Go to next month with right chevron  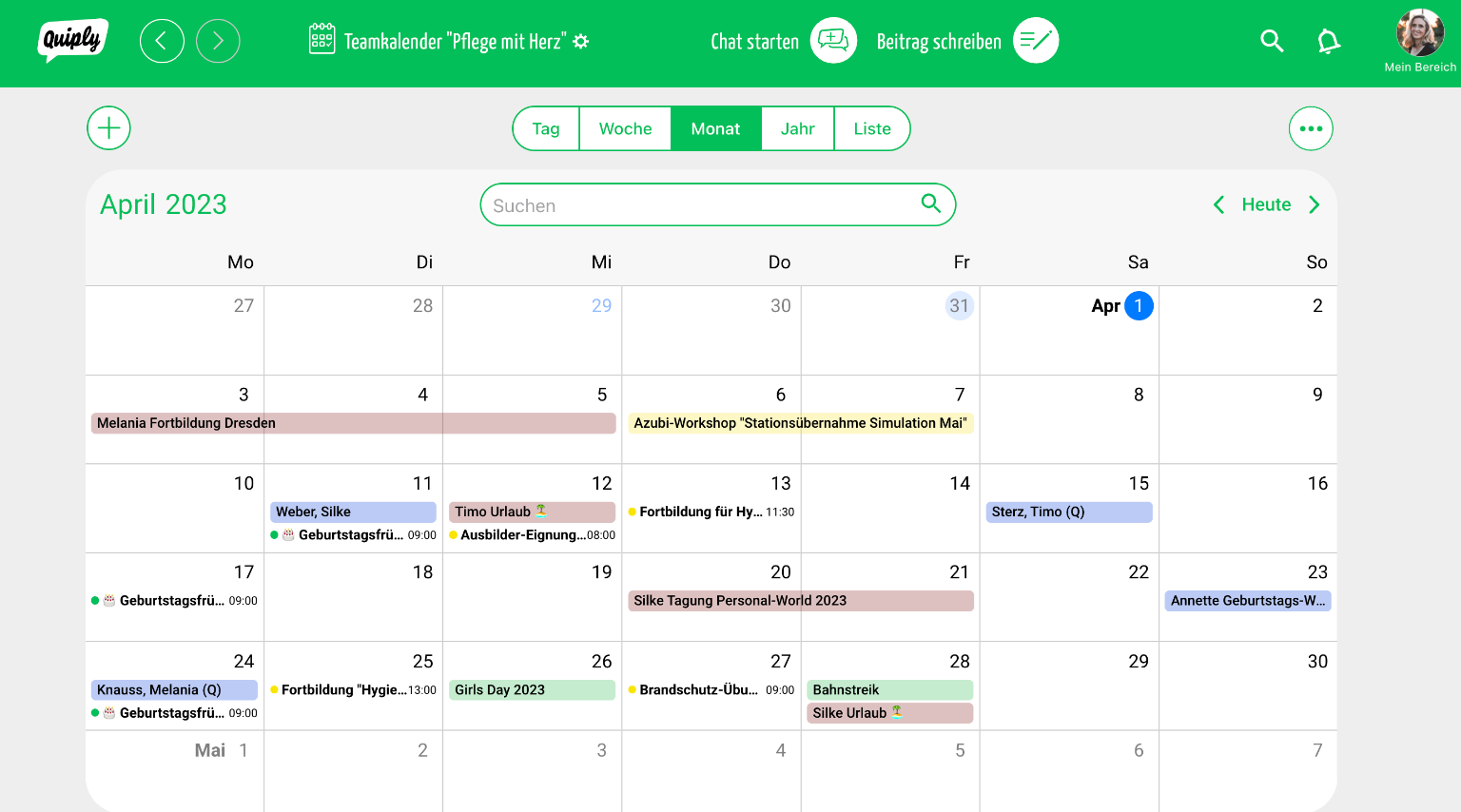[x=1315, y=204]
